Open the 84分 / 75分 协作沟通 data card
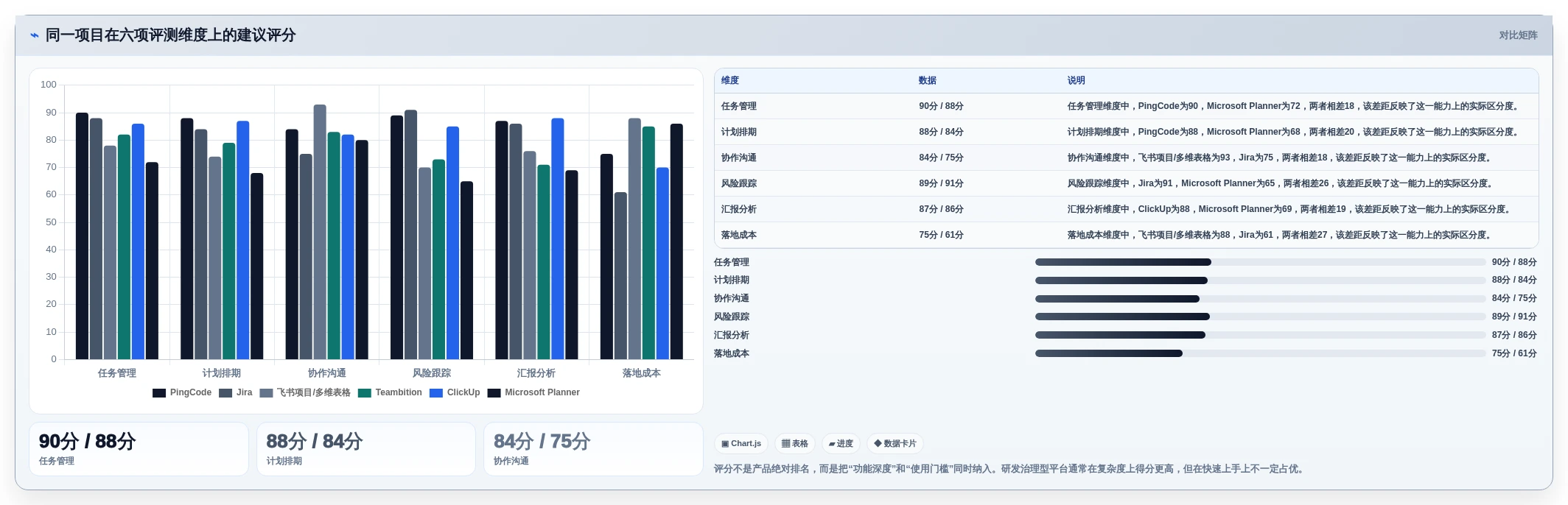This screenshot has height=505, width=1568. point(594,449)
